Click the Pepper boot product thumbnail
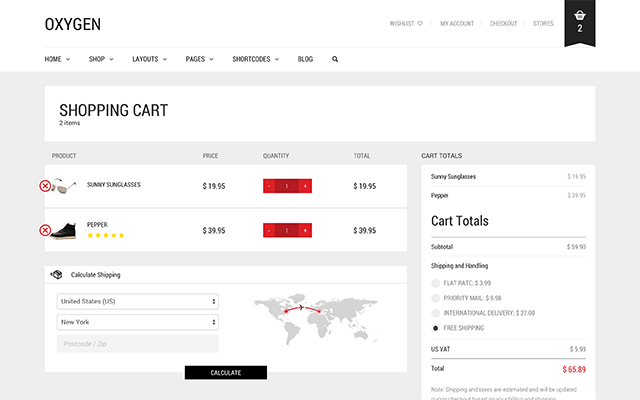The height and width of the screenshot is (400, 640). [64, 231]
